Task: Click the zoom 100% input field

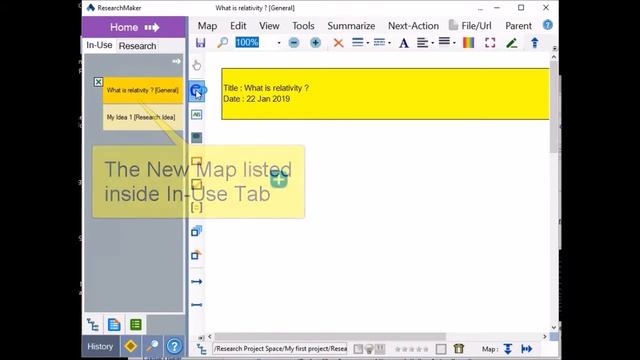Action: pos(254,42)
